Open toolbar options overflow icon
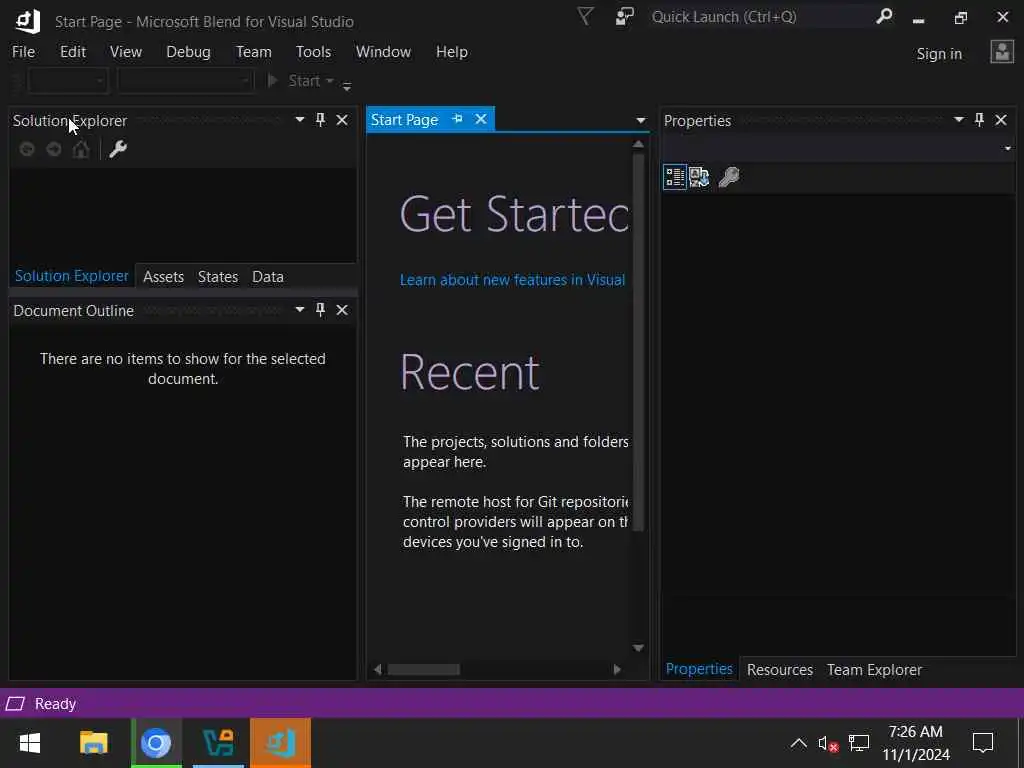Screen dimensions: 1024x768 coord(347,86)
